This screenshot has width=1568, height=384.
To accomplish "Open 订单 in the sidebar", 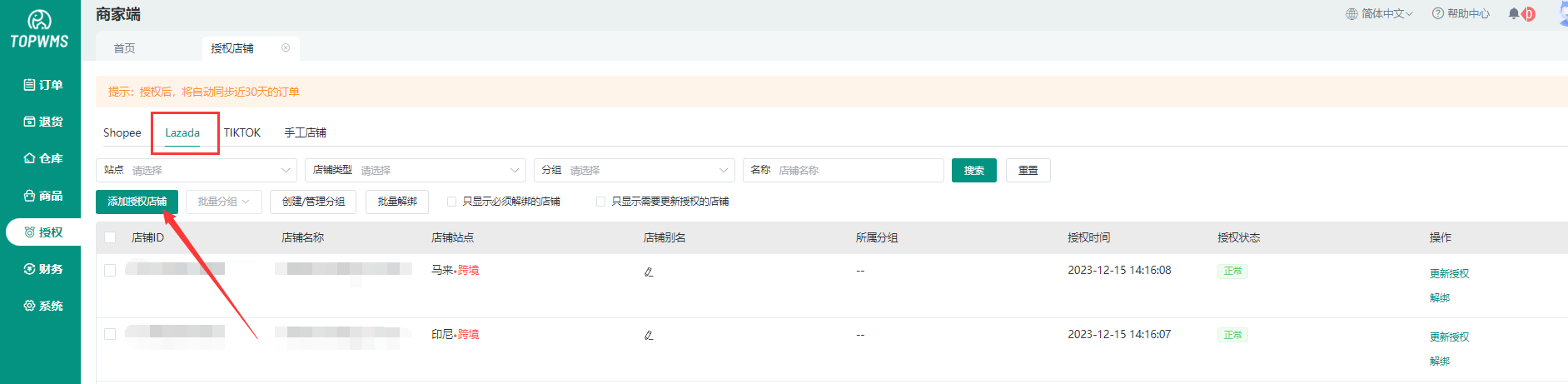I will (42, 85).
